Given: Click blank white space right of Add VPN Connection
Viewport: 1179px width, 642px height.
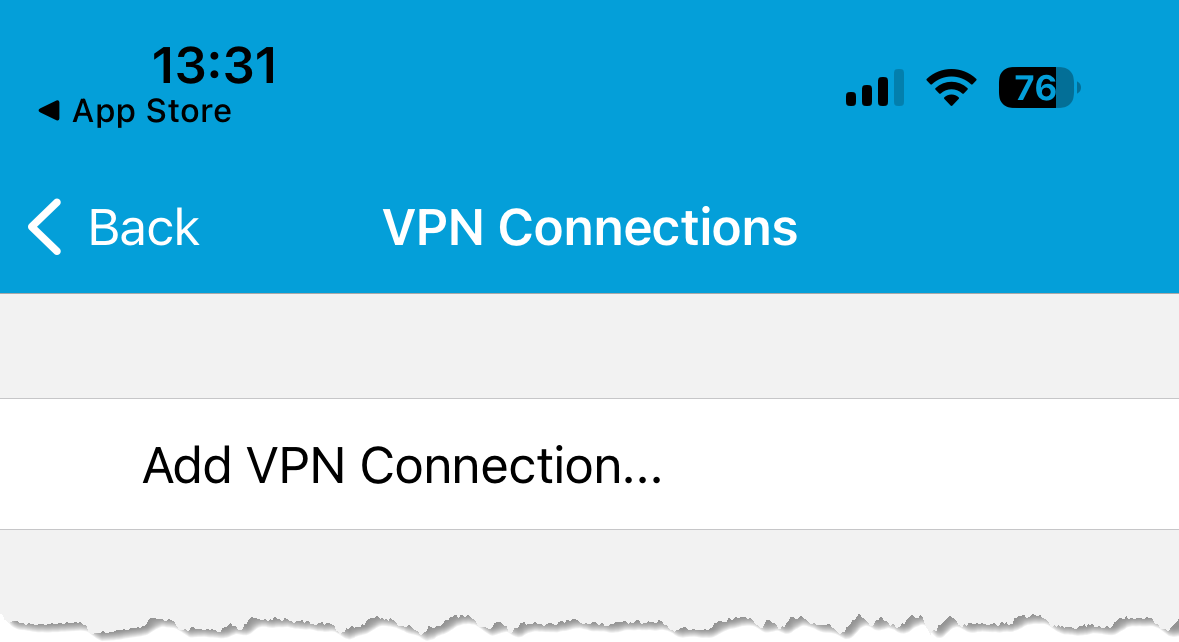Looking at the screenshot, I should pos(917,465).
